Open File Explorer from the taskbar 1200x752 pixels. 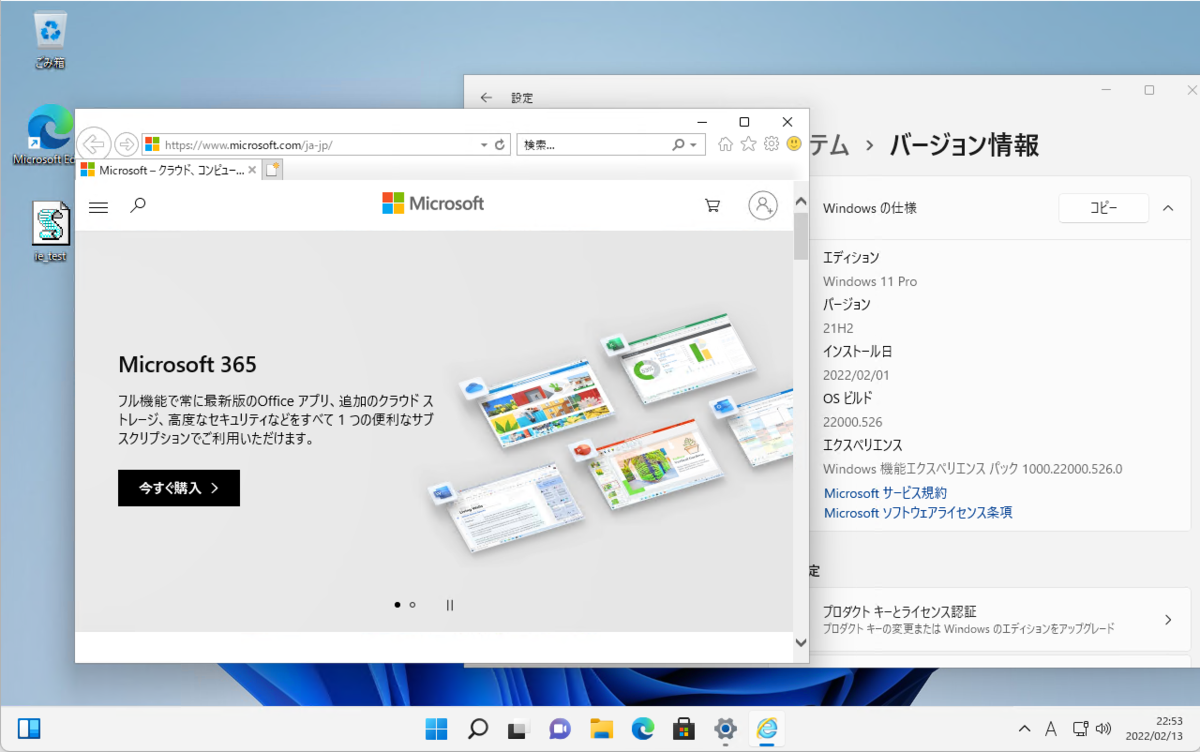tap(601, 728)
